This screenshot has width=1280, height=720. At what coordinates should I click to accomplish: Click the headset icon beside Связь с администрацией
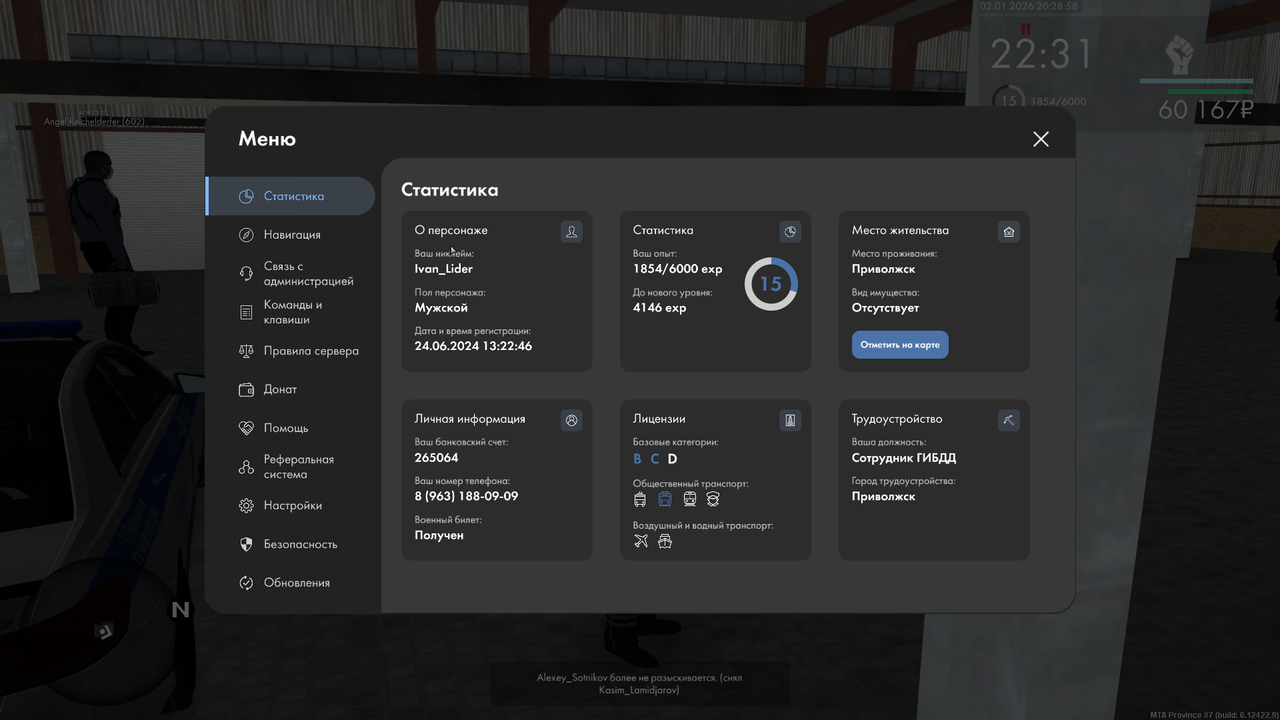[x=246, y=274]
